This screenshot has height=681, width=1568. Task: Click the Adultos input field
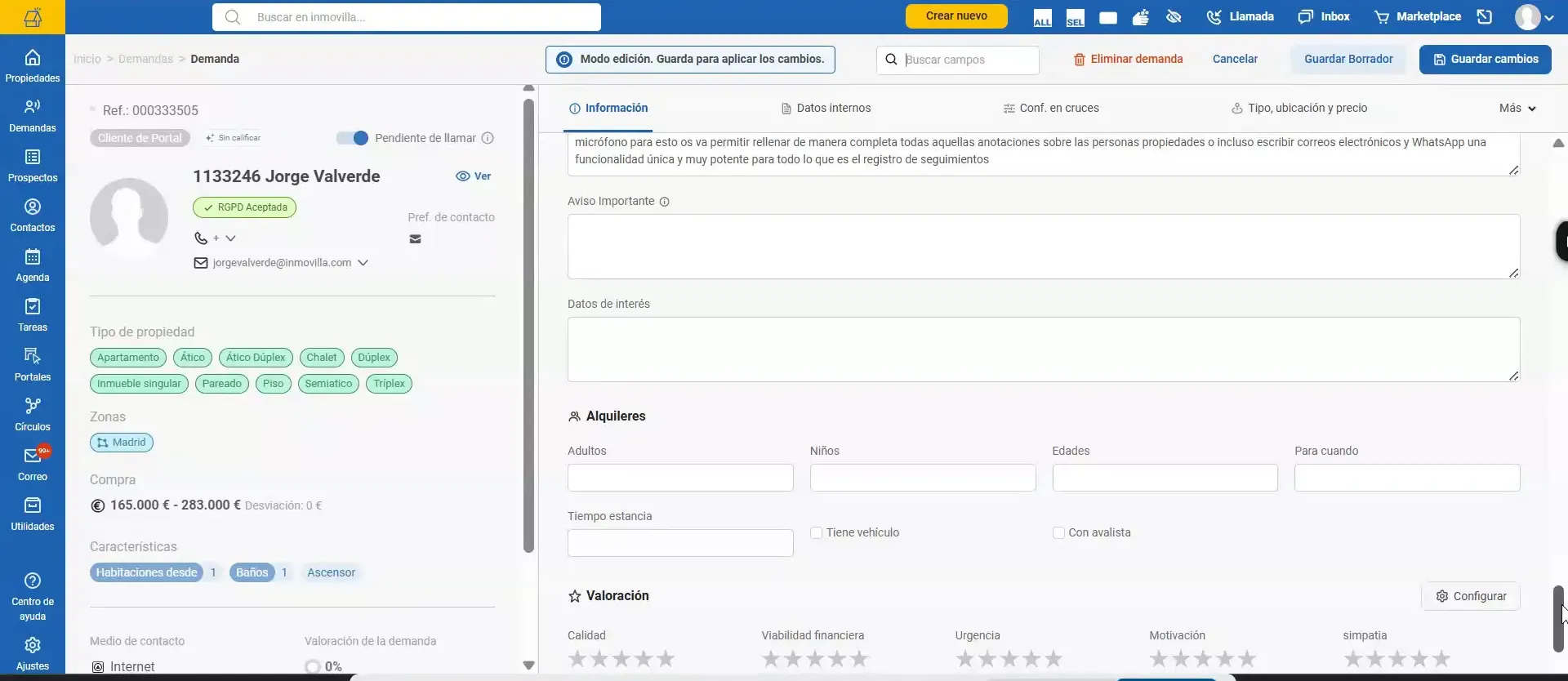coord(680,478)
